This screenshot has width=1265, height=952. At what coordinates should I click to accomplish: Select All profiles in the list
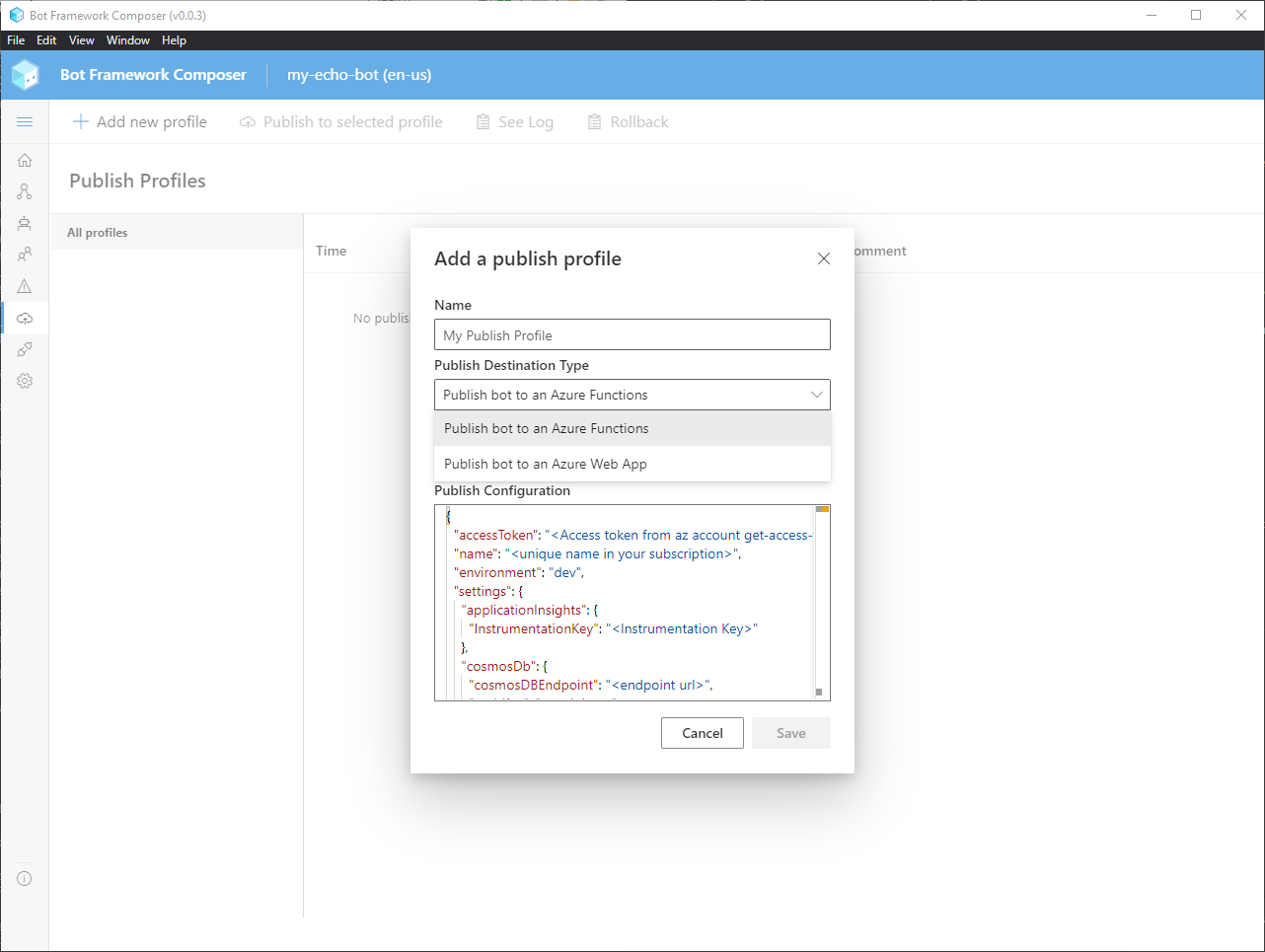coord(177,232)
